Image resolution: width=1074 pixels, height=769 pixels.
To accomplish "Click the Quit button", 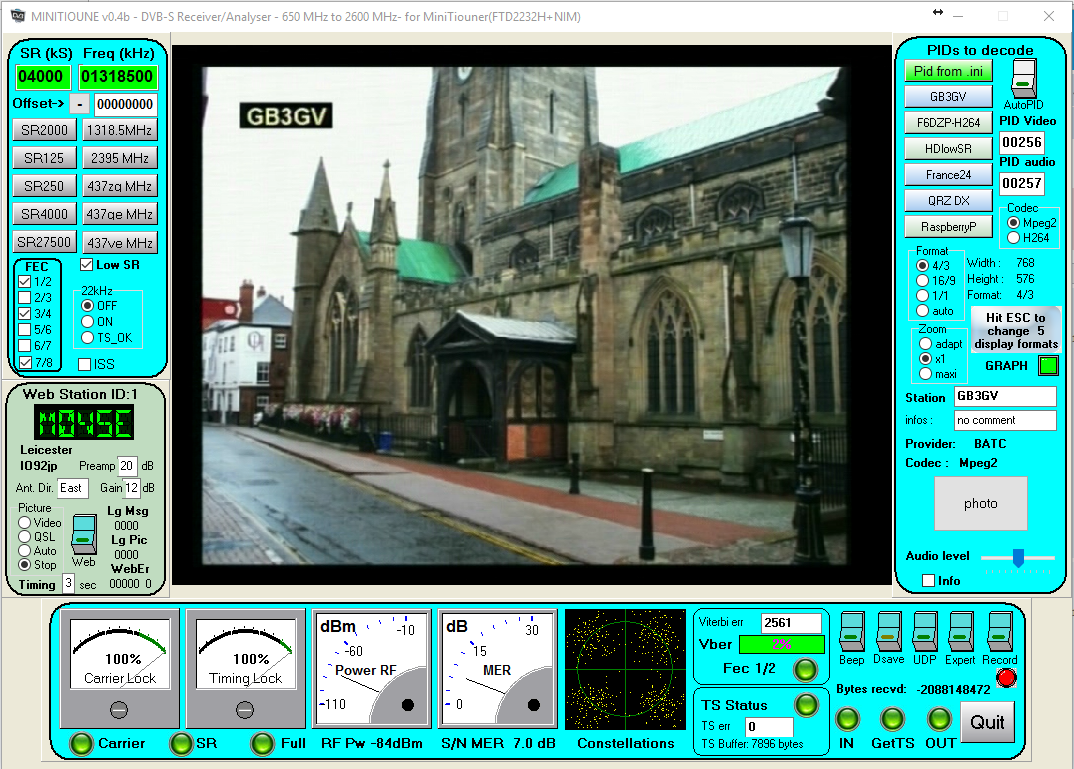I will click(987, 722).
